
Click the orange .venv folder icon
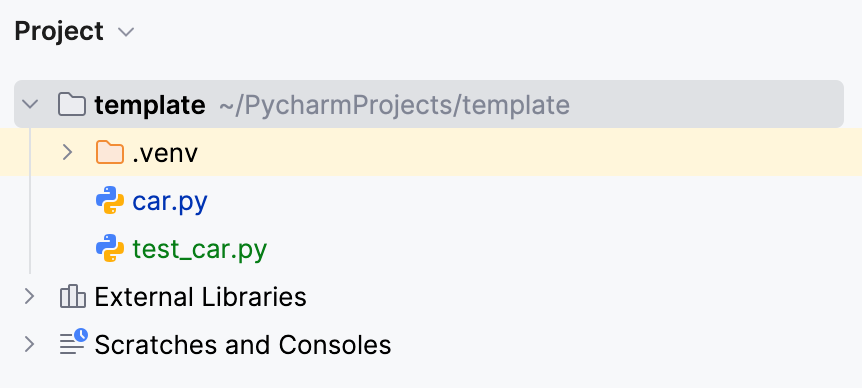(109, 152)
